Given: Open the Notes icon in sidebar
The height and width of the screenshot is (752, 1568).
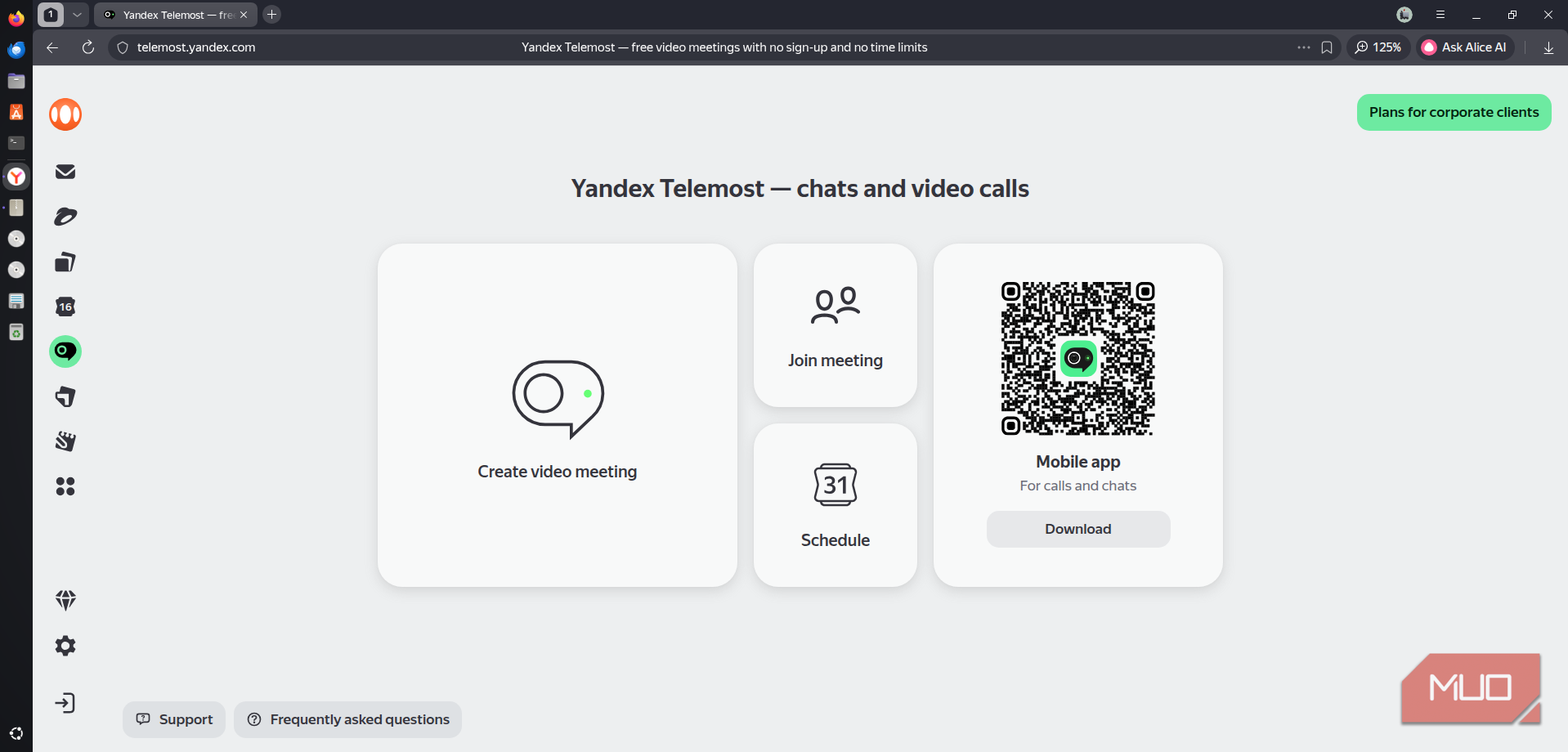Looking at the screenshot, I should click(x=65, y=397).
